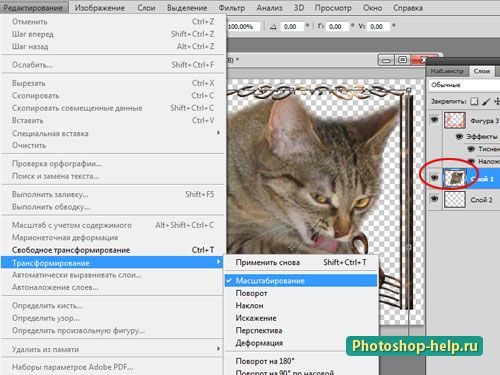500x375 pixels.
Task: Click the rotation angle input field
Action: pos(292,27)
